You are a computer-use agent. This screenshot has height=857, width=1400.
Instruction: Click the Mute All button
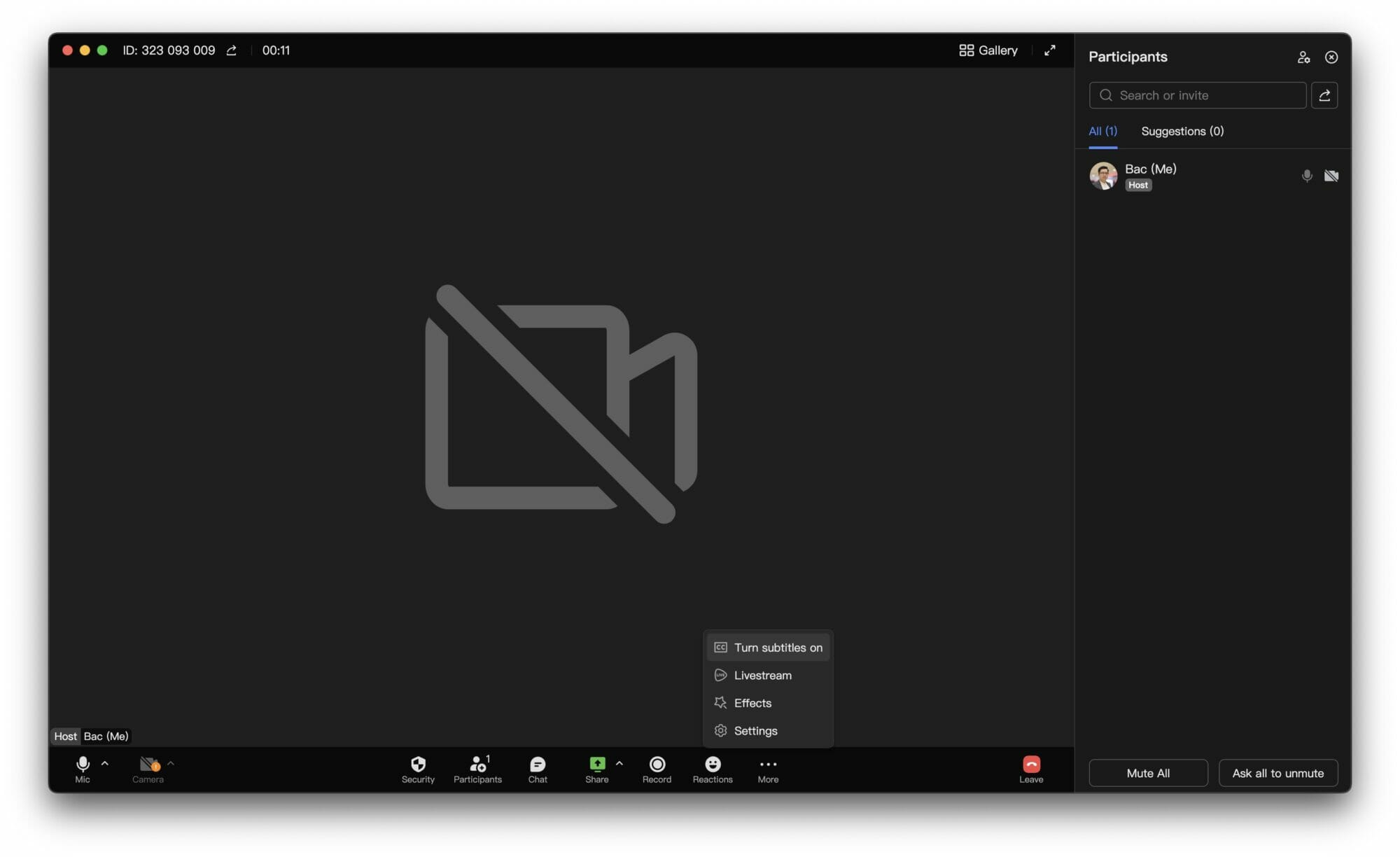point(1148,773)
